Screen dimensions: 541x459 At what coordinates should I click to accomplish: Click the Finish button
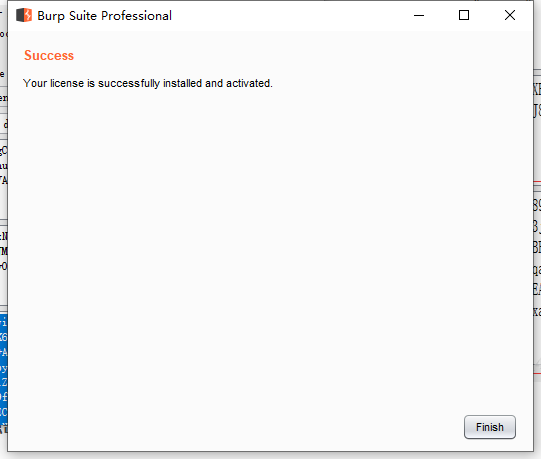pyautogui.click(x=490, y=427)
